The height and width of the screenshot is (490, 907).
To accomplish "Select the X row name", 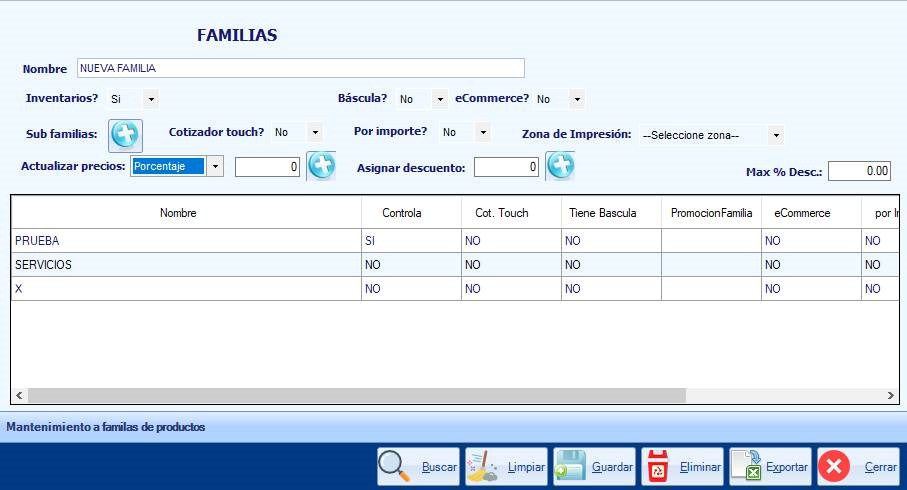I will click(x=186, y=289).
